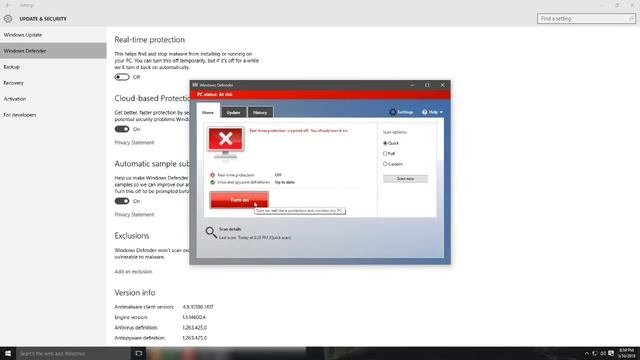
Task: Show hidden system tray icons
Action: (587, 353)
